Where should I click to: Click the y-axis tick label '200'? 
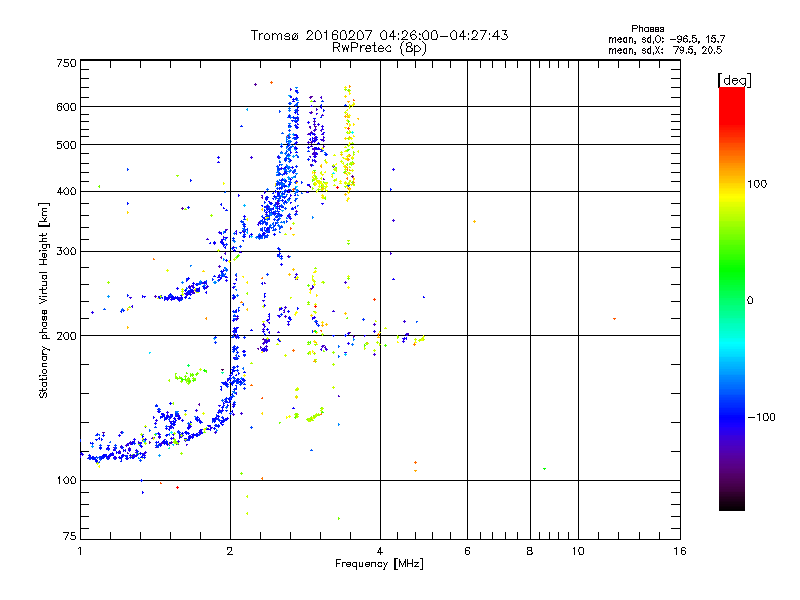67,336
